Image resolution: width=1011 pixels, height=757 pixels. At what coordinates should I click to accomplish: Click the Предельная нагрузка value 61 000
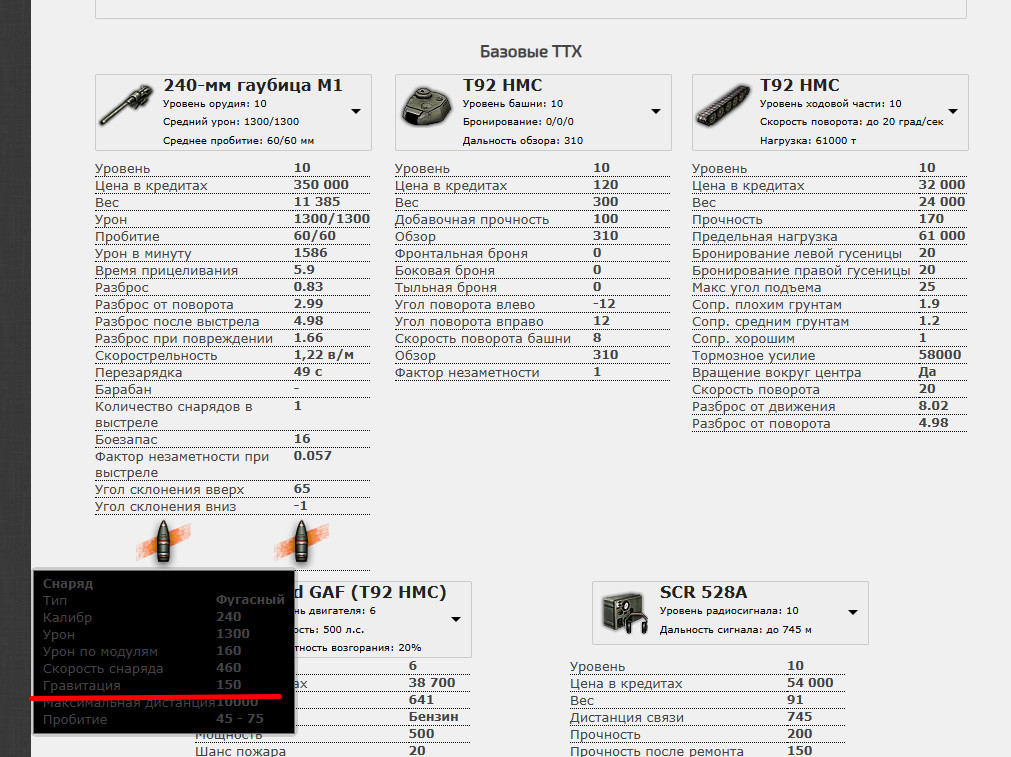click(942, 235)
